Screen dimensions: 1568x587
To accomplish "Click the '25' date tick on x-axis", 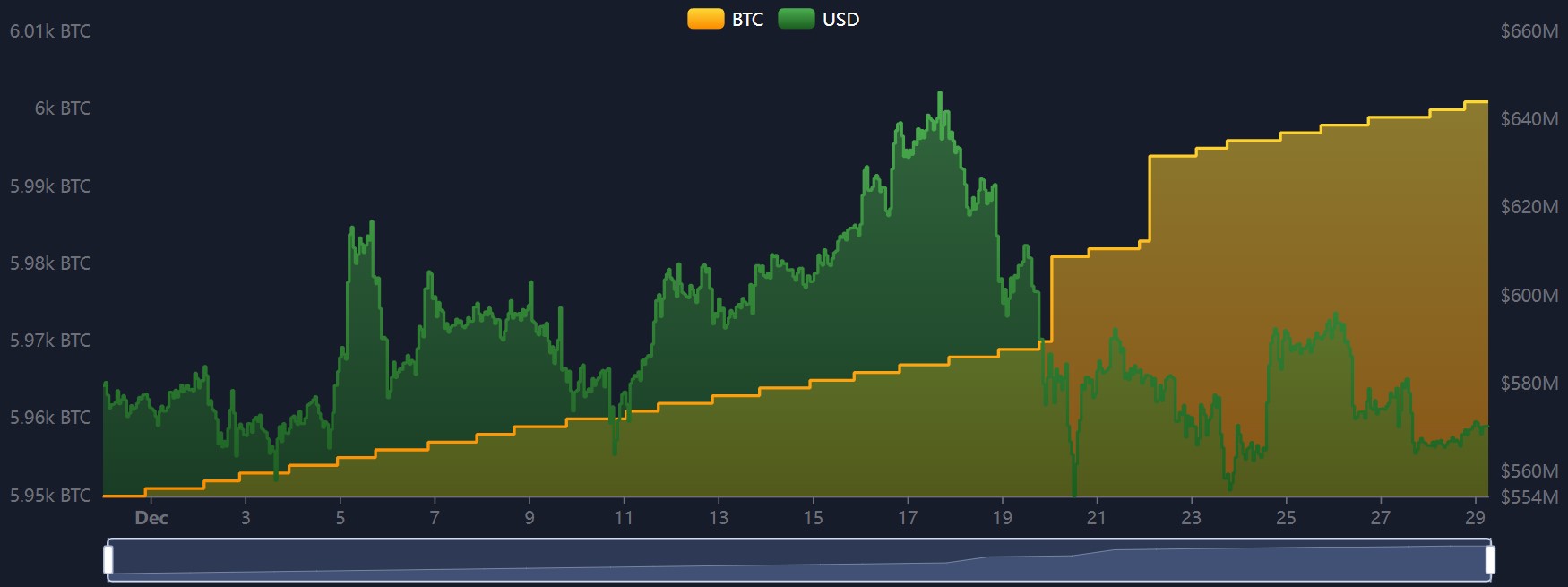I will 1286,518.
